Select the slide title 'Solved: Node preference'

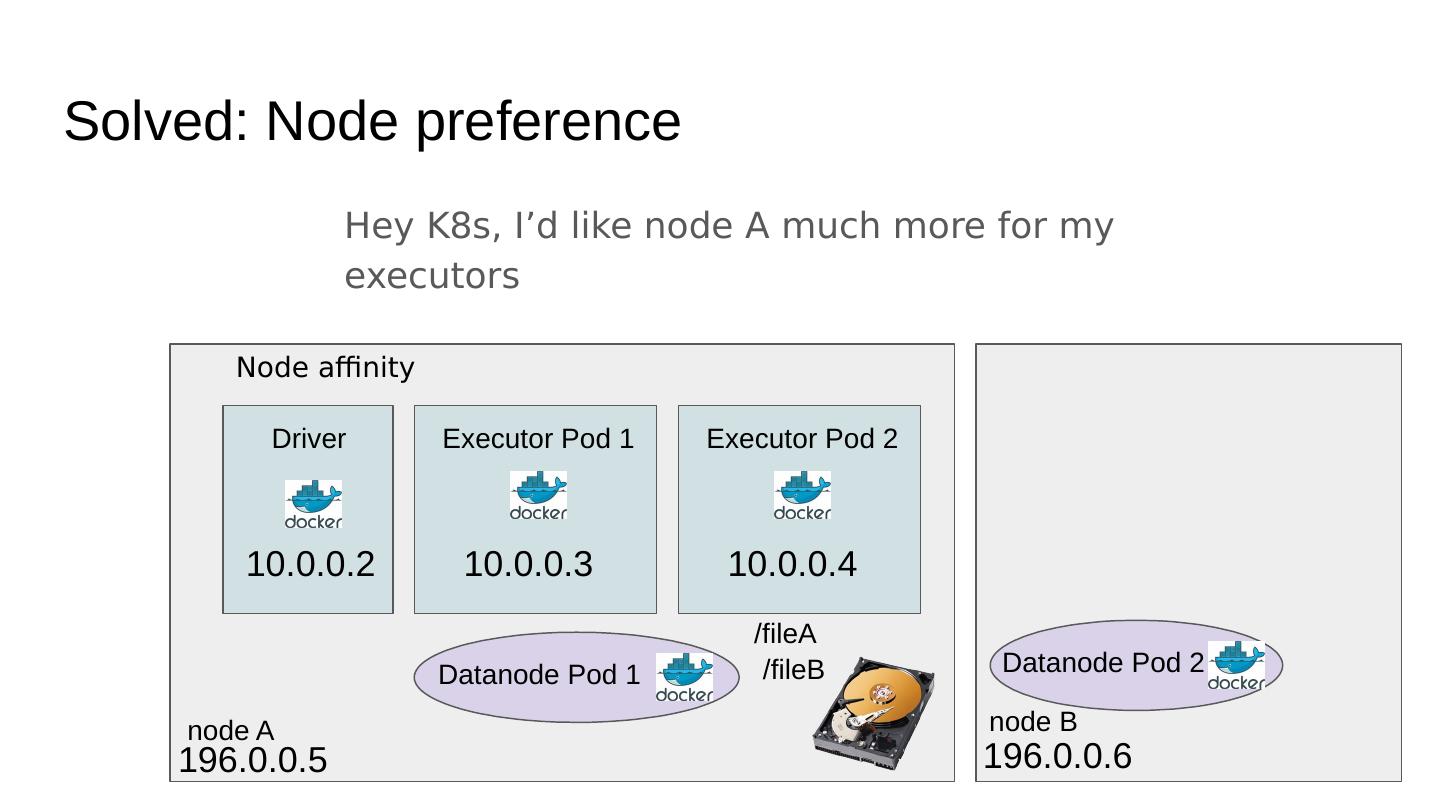(x=372, y=122)
